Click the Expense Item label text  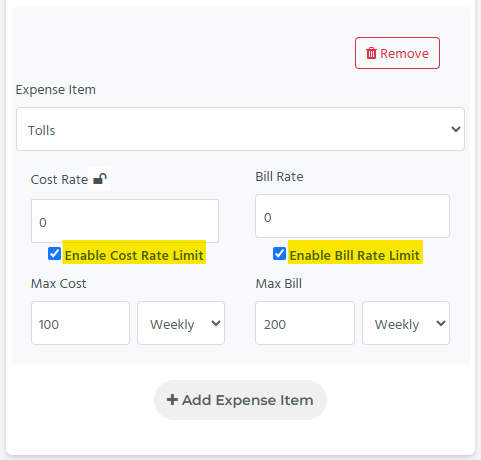click(56, 90)
